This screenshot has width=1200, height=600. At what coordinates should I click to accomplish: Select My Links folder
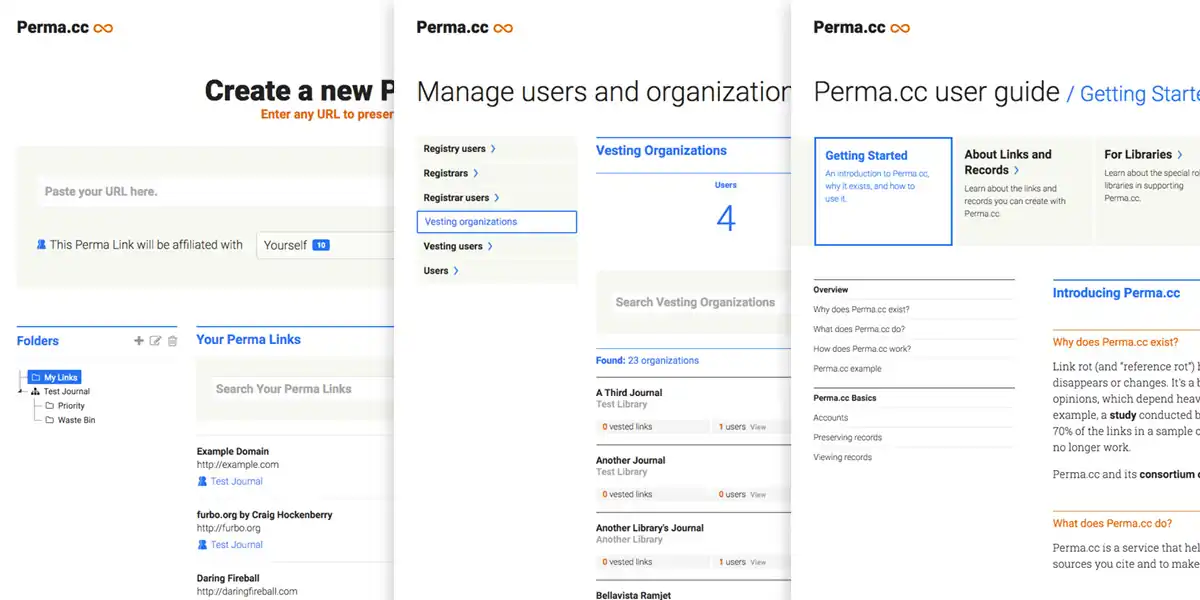pyautogui.click(x=54, y=377)
